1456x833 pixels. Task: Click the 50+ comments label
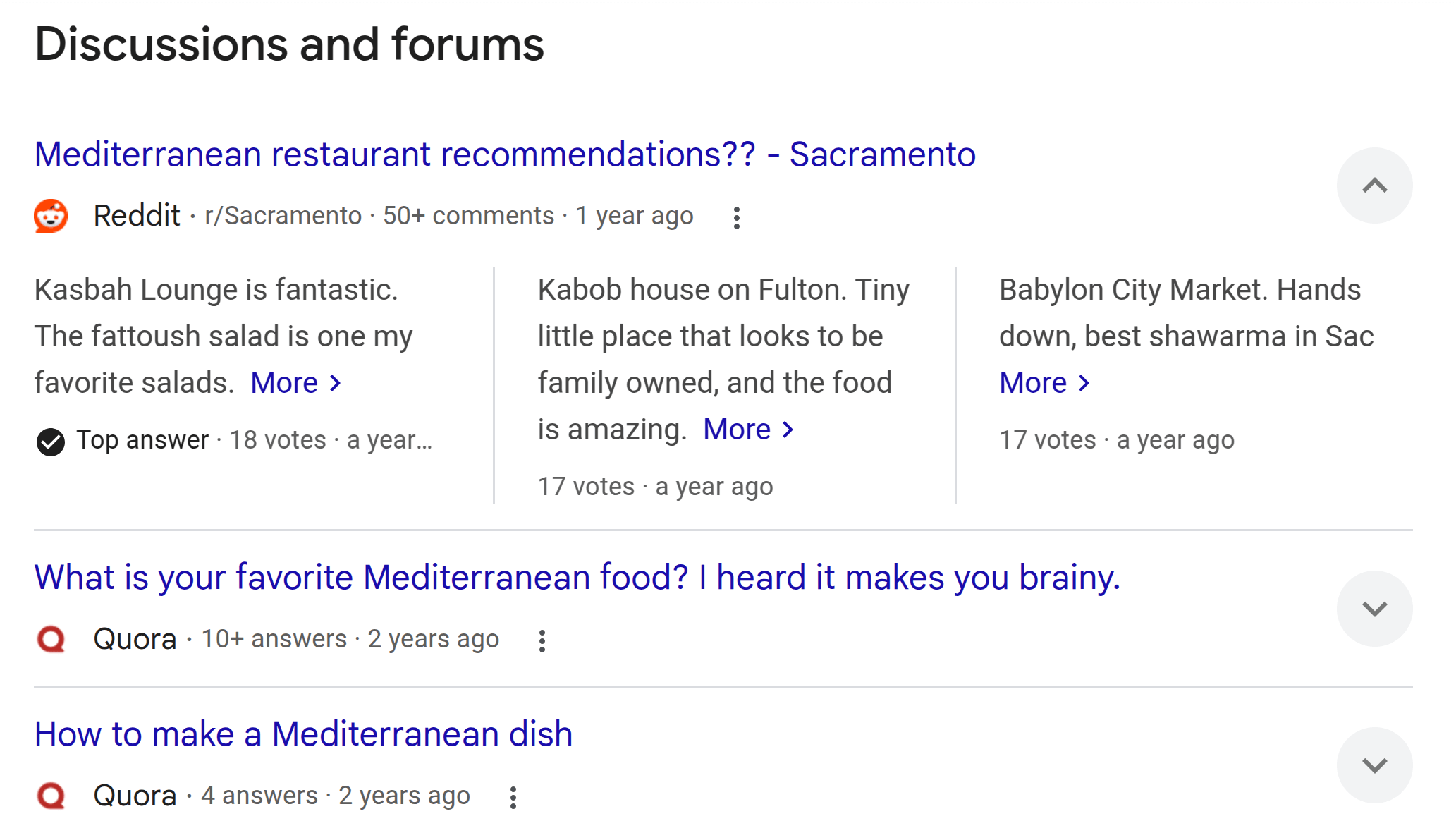coord(467,216)
